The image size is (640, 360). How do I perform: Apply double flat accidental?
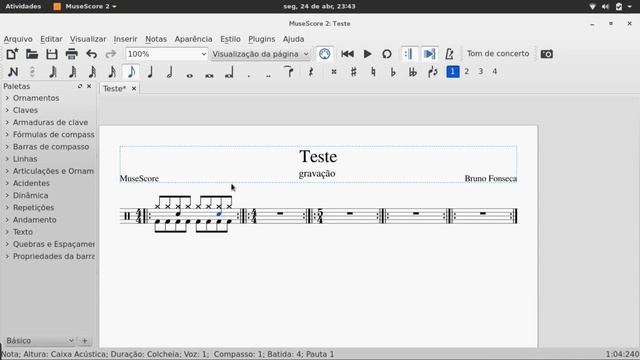[413, 72]
